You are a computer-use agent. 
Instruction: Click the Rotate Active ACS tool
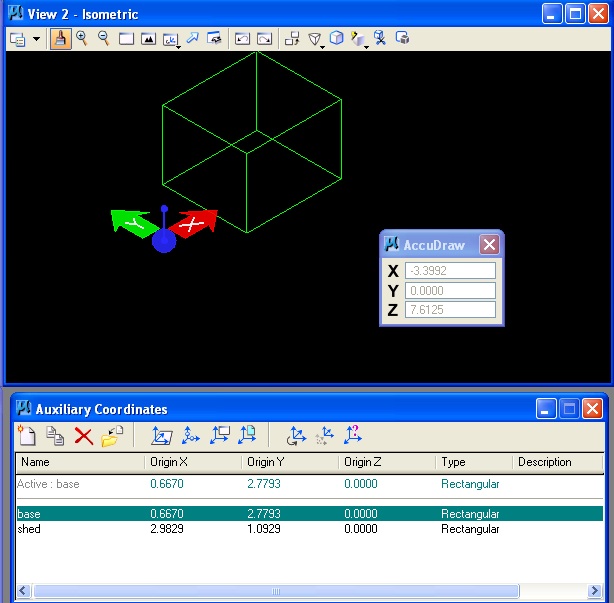tap(296, 436)
